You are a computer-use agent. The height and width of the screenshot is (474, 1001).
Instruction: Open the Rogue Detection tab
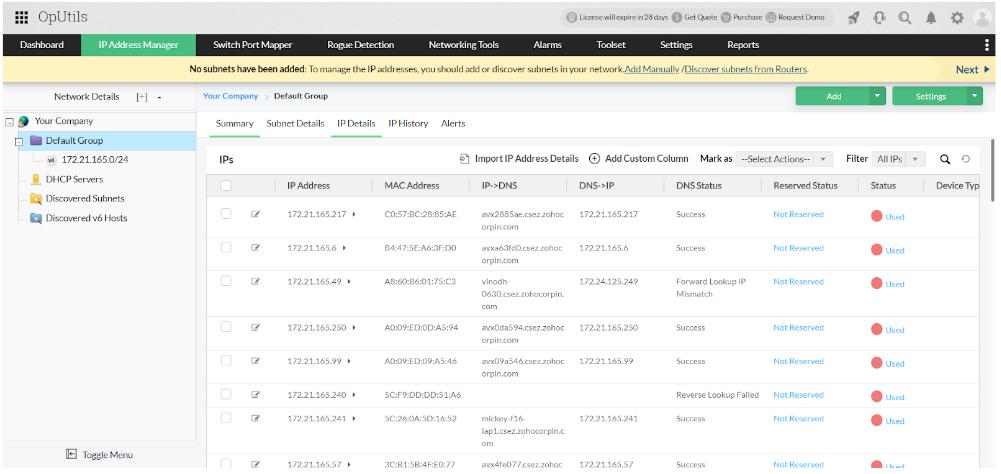361,45
